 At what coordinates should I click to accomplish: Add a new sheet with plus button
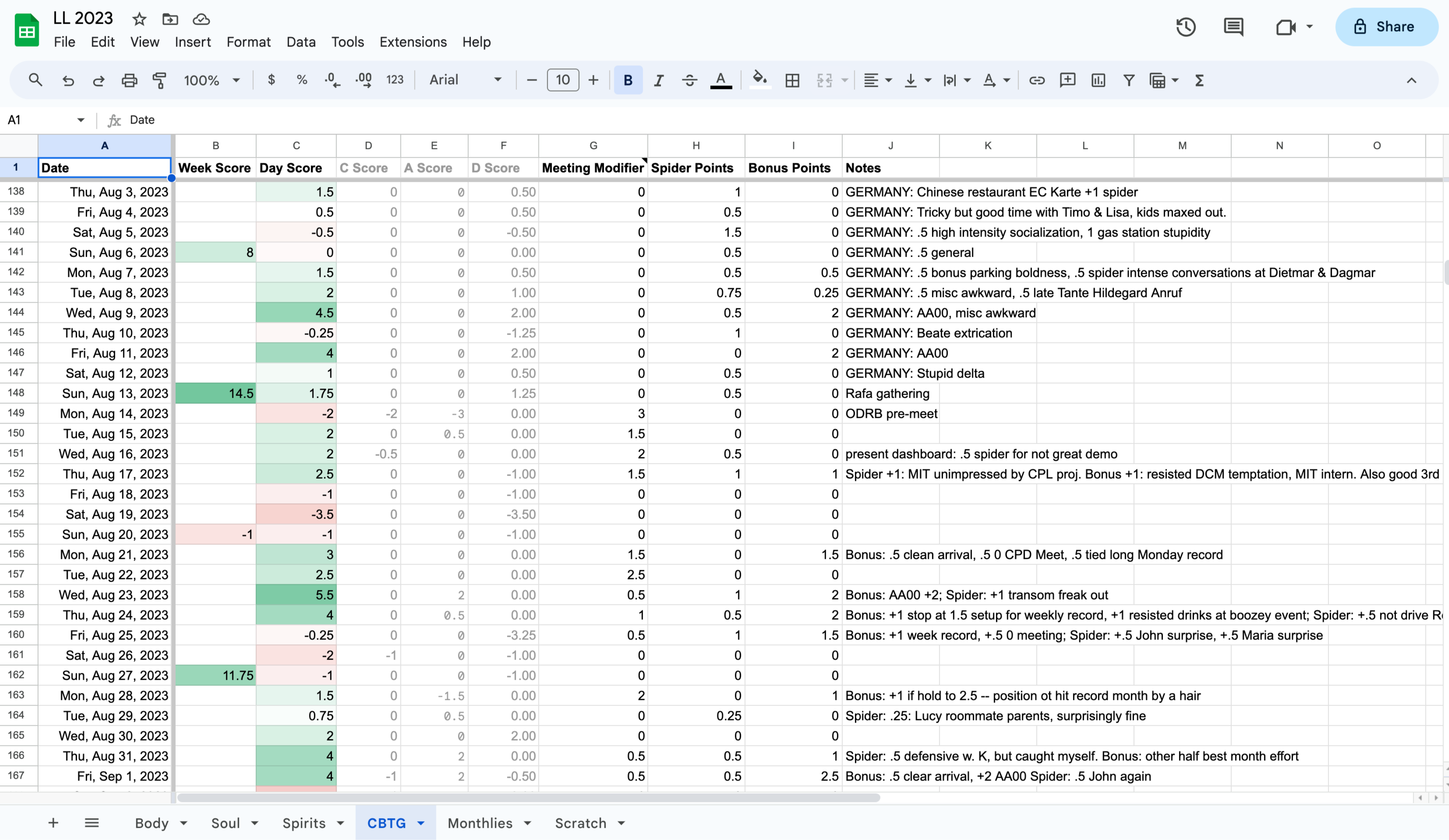coord(53,823)
